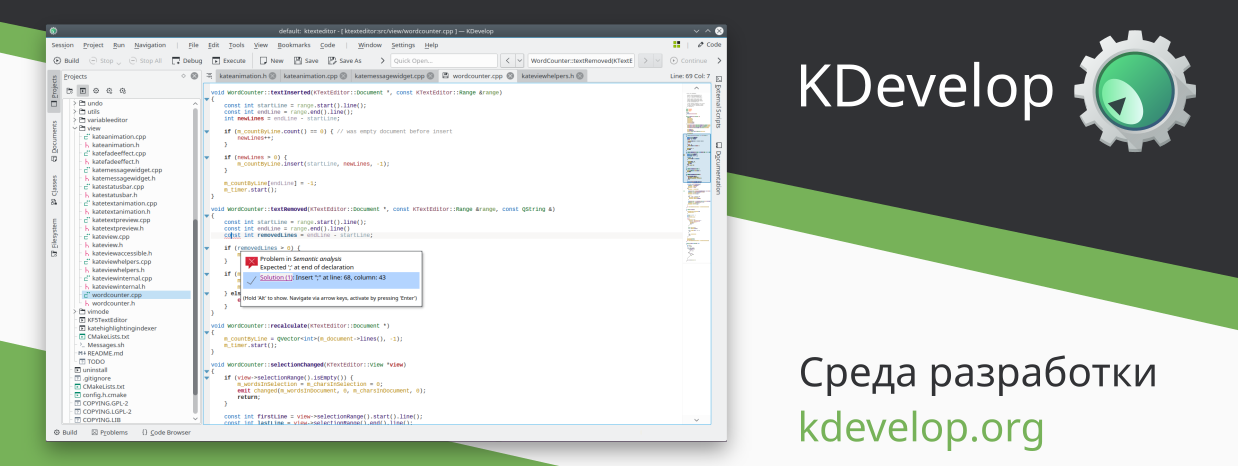
Task: Click the Save toolbar icon
Action: point(298,61)
